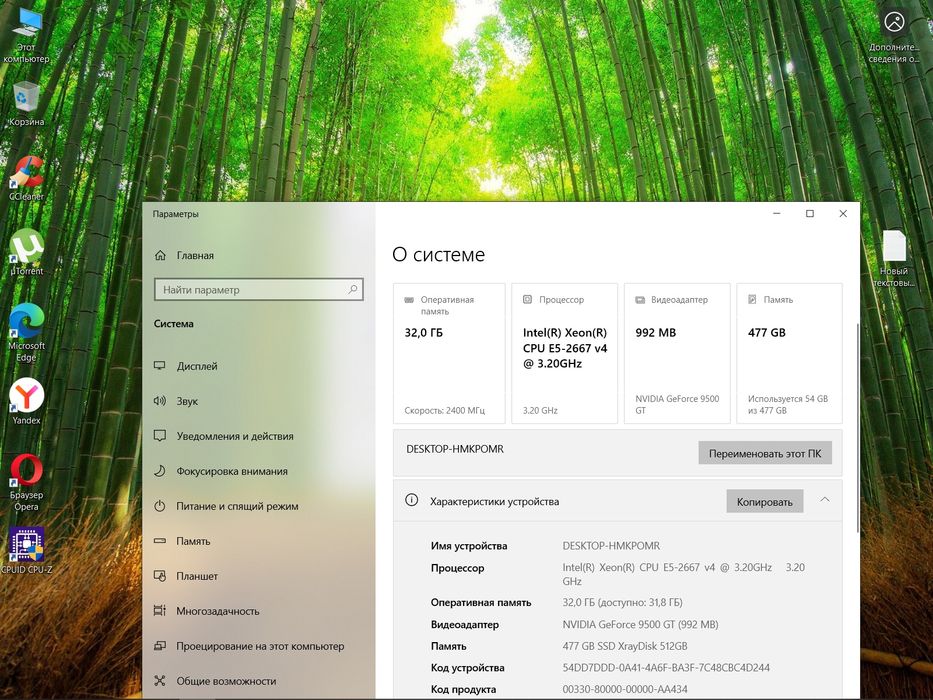Click the Планшет tablet icon
This screenshot has width=933, height=700.
pos(159,576)
